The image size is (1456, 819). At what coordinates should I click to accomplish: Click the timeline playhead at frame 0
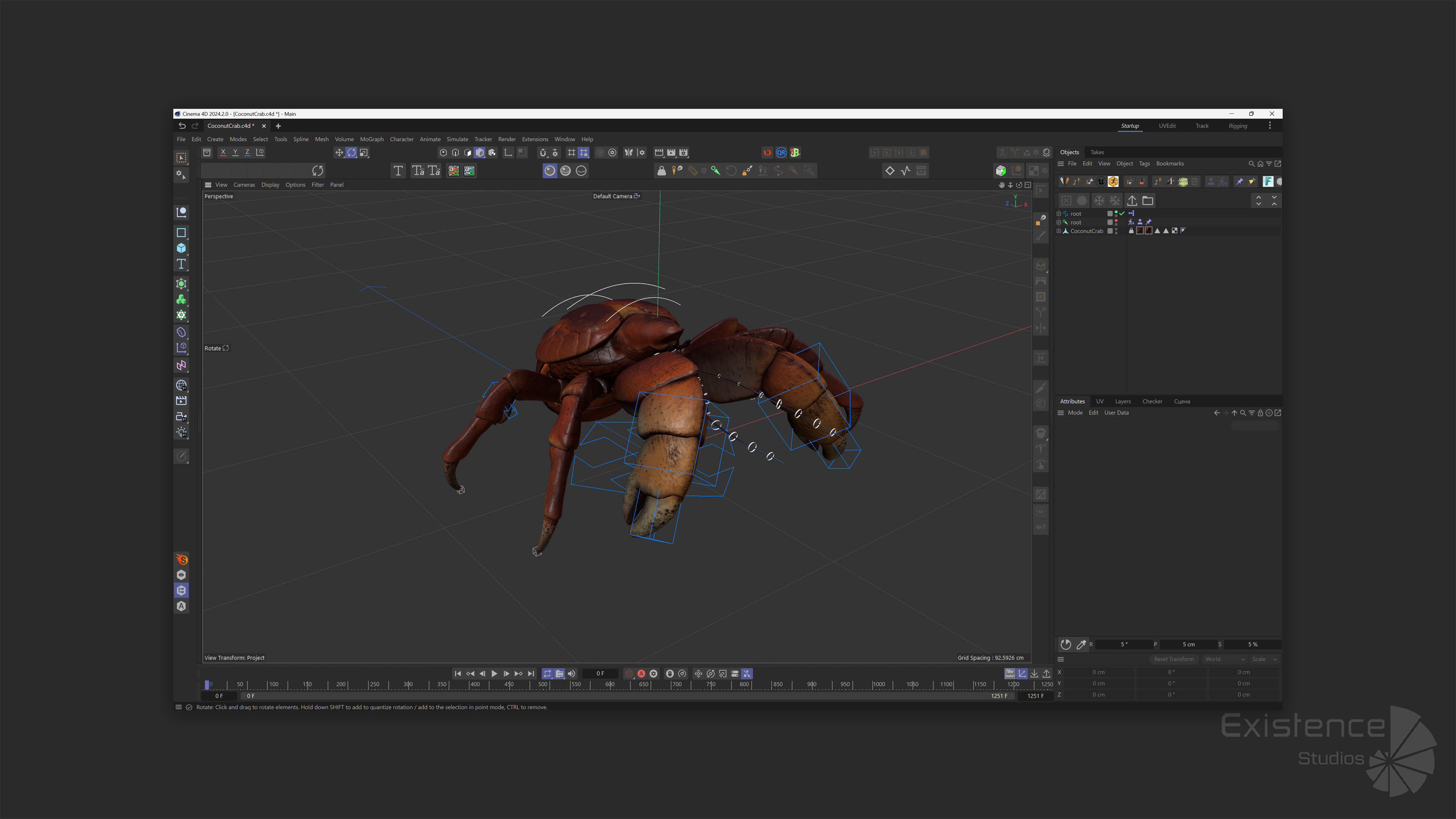coord(207,684)
